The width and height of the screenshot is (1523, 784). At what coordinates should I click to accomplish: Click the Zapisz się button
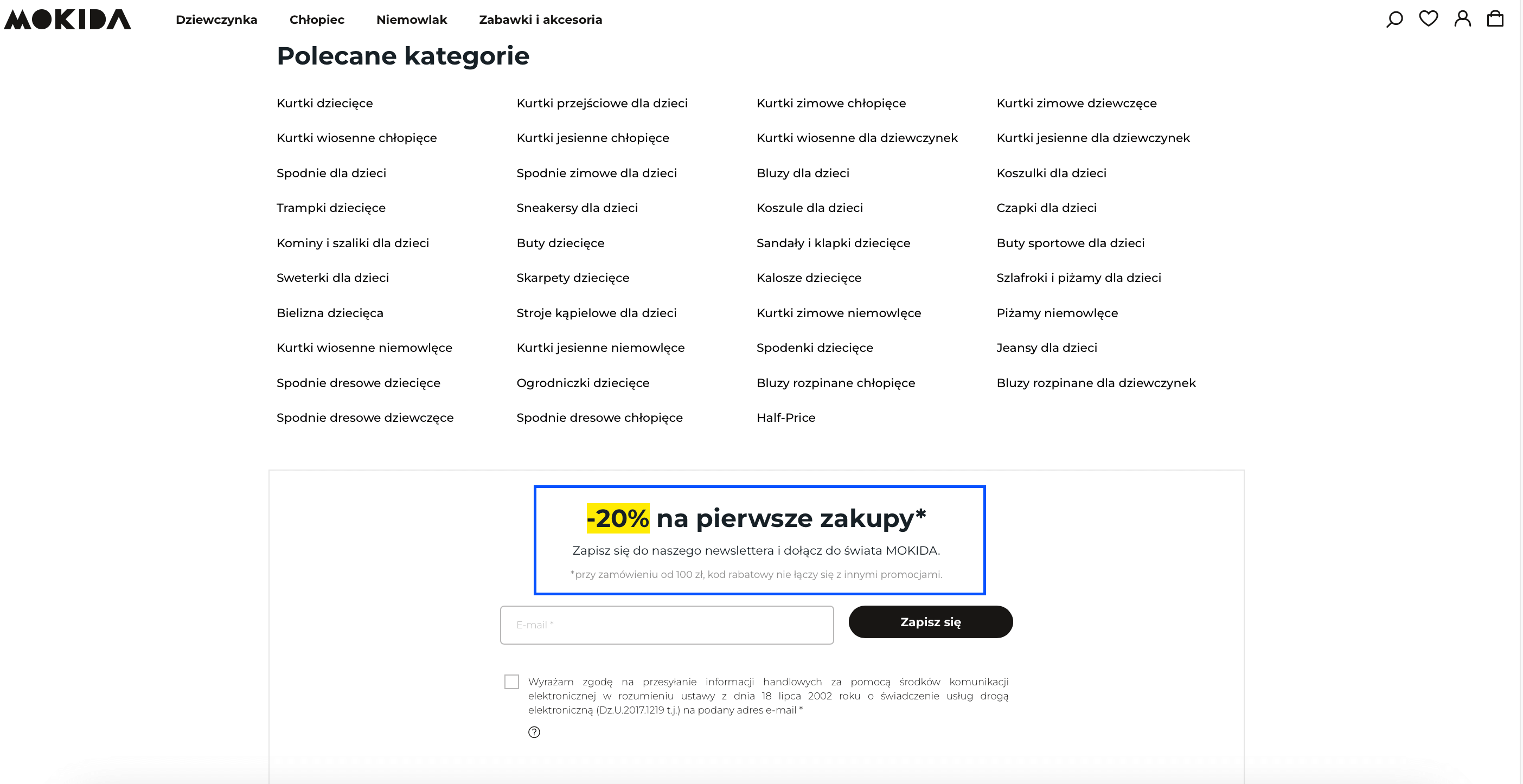931,621
